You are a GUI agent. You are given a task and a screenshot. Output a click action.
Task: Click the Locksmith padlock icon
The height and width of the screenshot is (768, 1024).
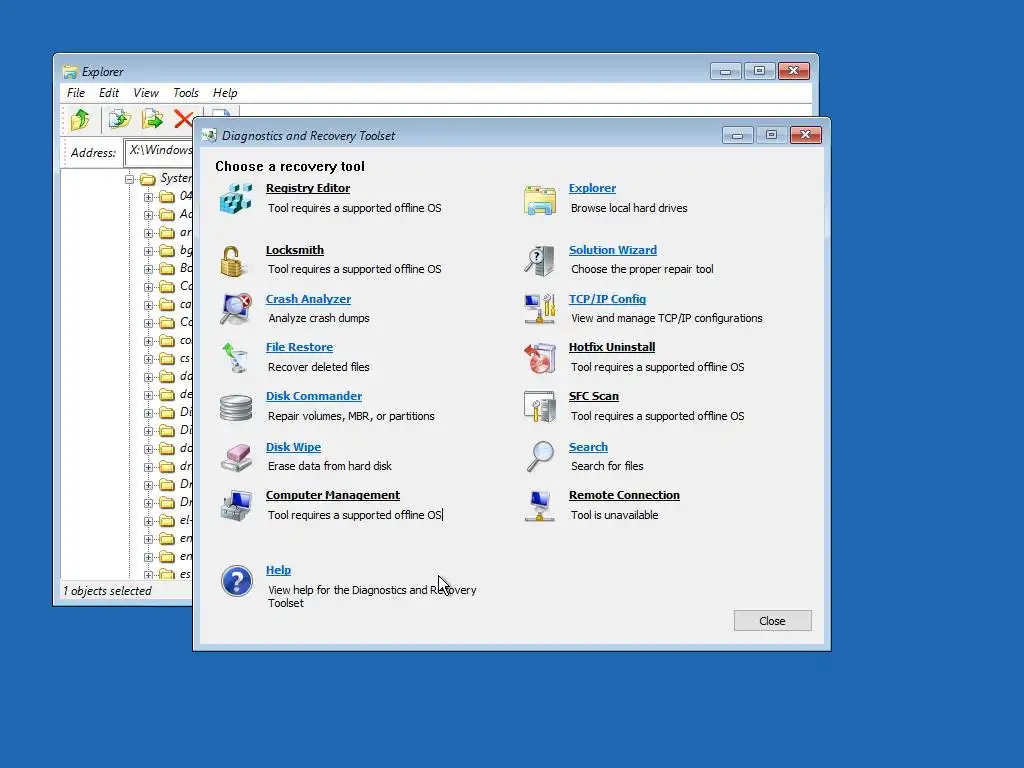[x=232, y=261]
